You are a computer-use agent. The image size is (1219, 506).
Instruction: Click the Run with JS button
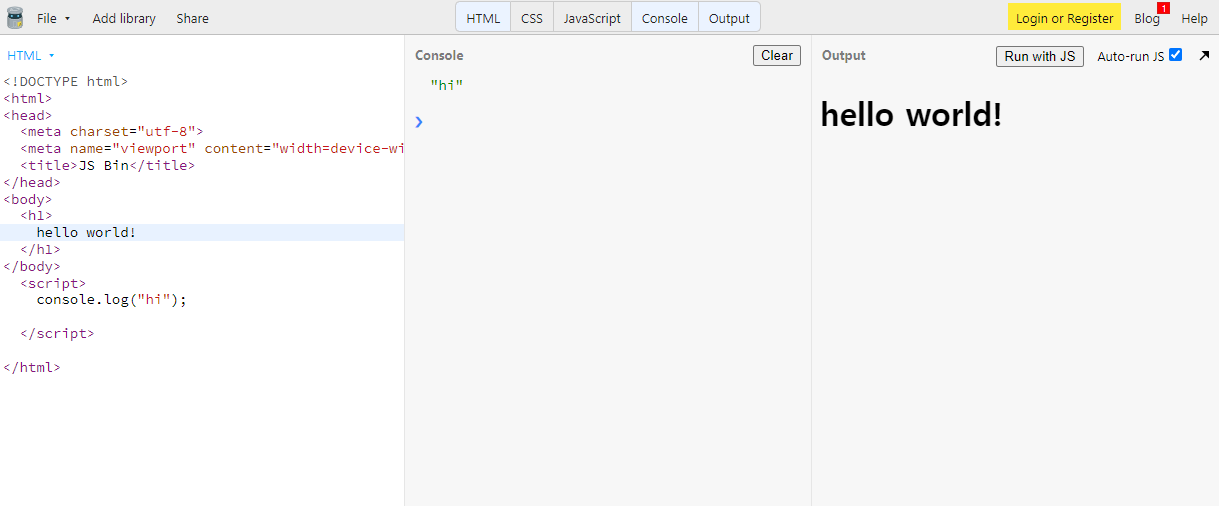[x=1040, y=56]
